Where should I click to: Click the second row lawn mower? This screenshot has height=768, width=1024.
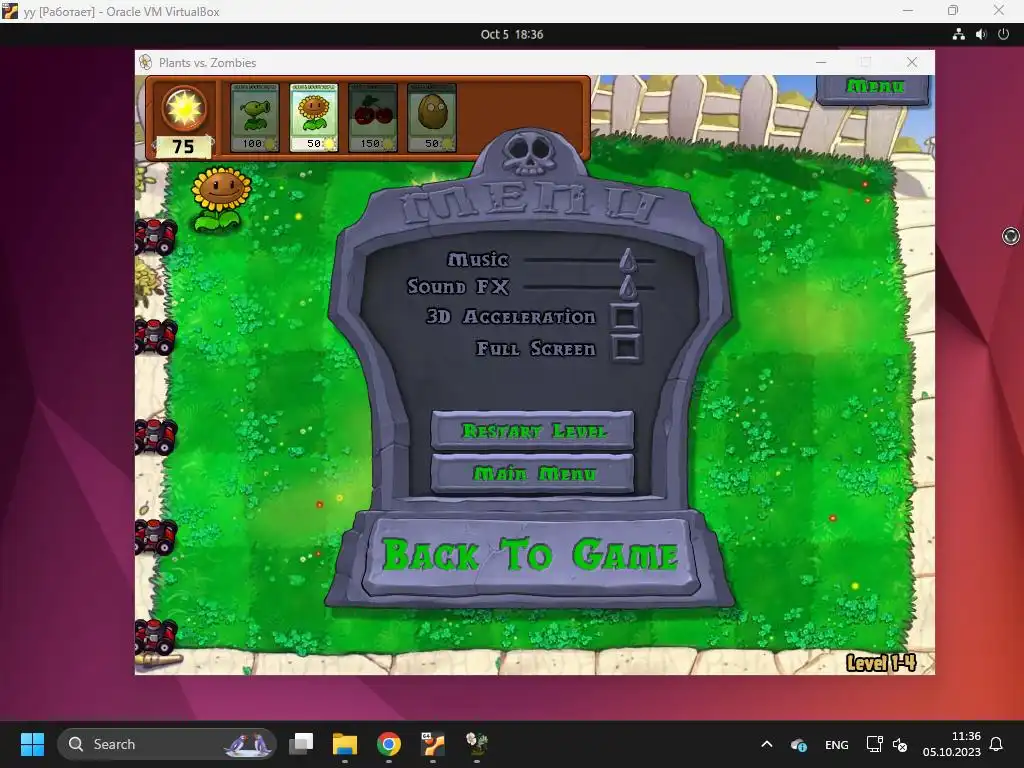click(155, 336)
